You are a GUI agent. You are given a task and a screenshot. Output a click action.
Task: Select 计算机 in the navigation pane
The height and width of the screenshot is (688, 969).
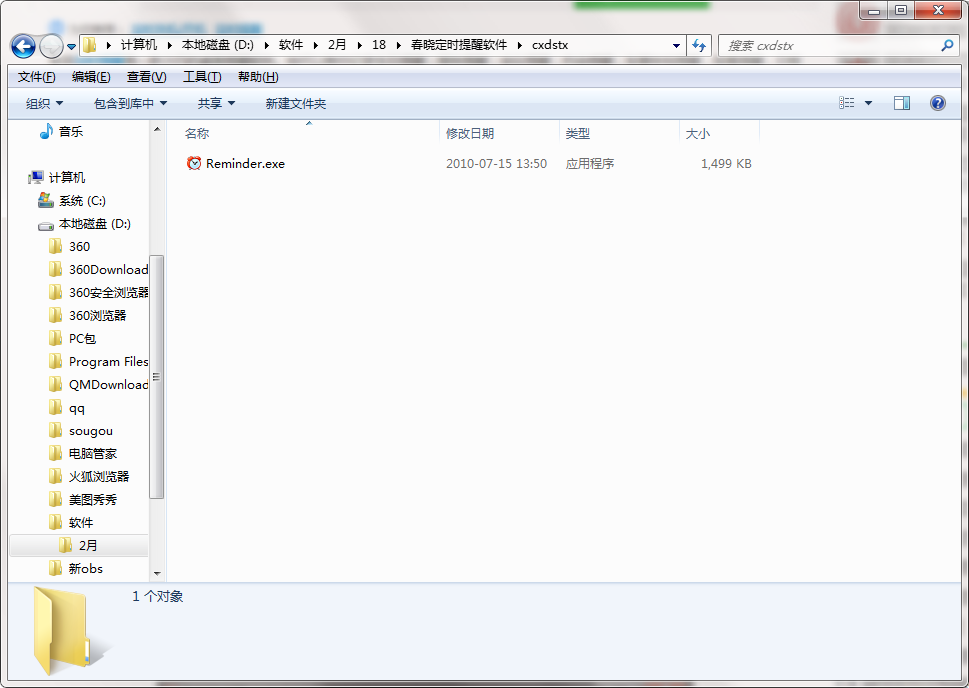67,177
